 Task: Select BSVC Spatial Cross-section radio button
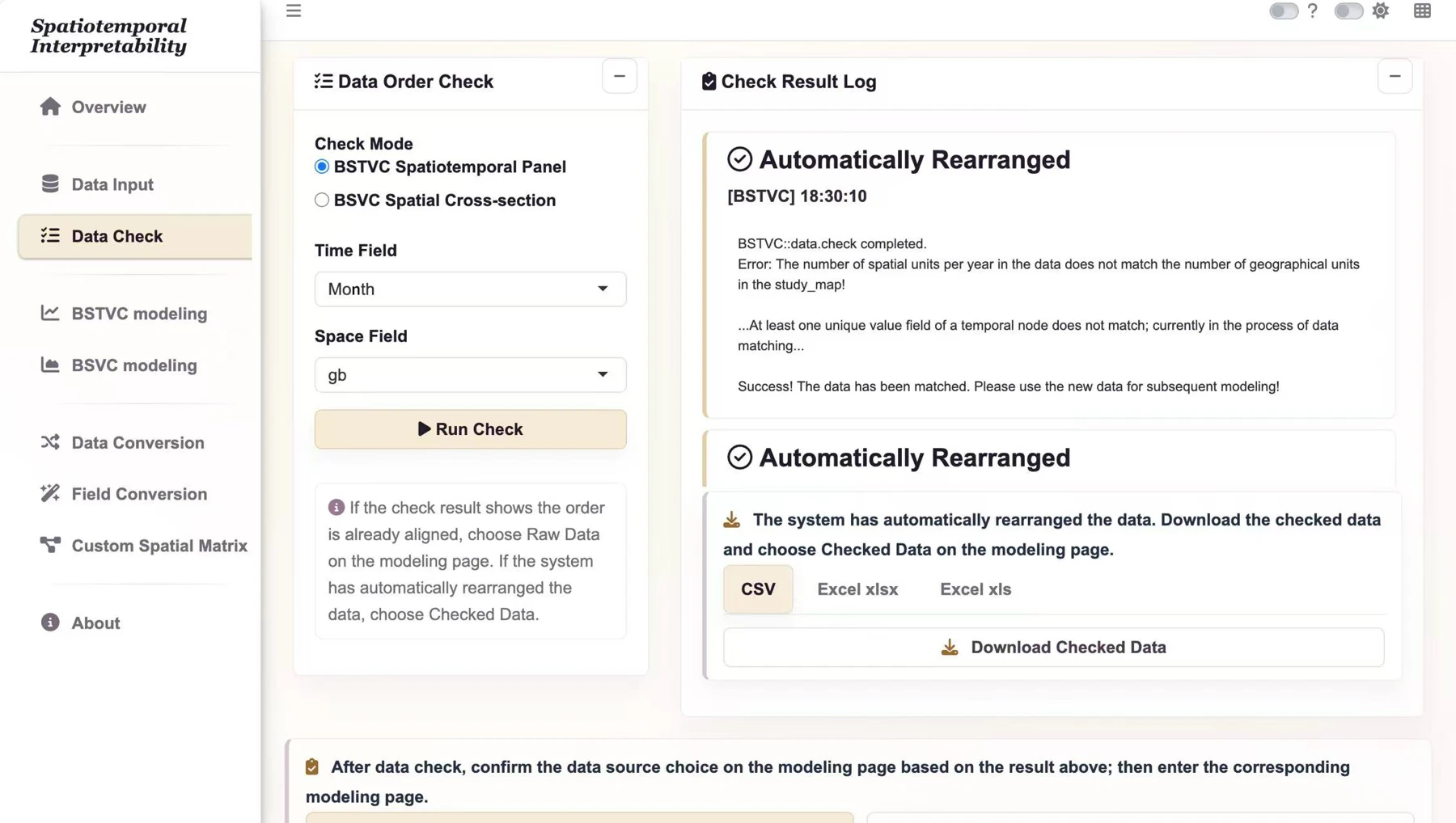pyautogui.click(x=322, y=200)
